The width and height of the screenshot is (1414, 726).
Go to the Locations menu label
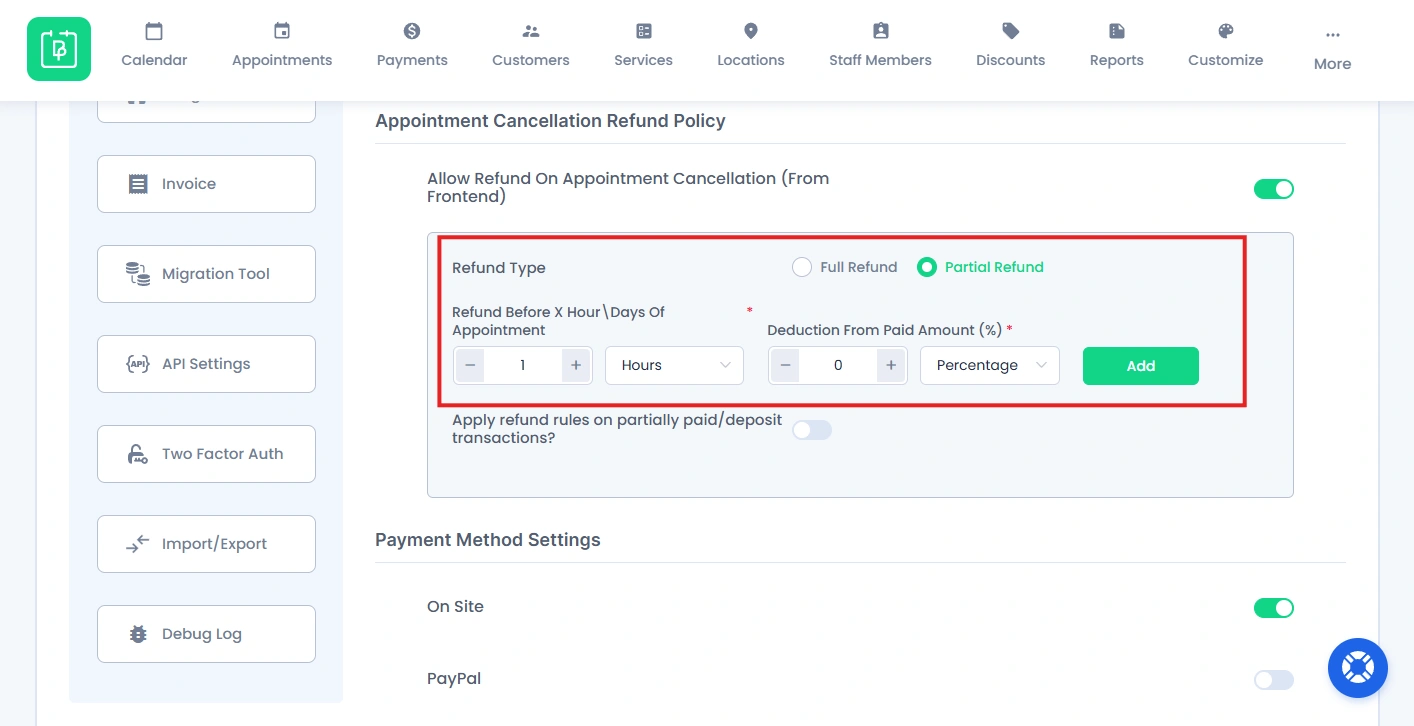point(751,60)
